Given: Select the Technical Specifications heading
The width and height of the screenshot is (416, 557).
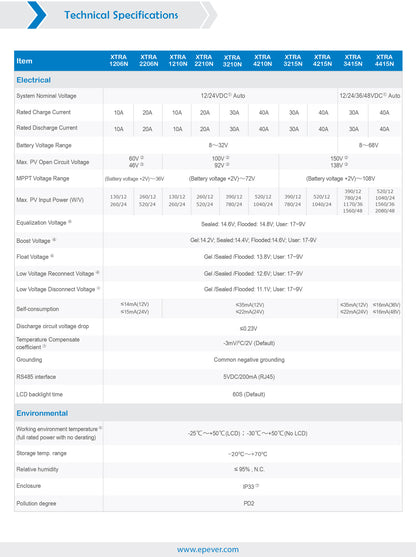Looking at the screenshot, I should tap(121, 15).
